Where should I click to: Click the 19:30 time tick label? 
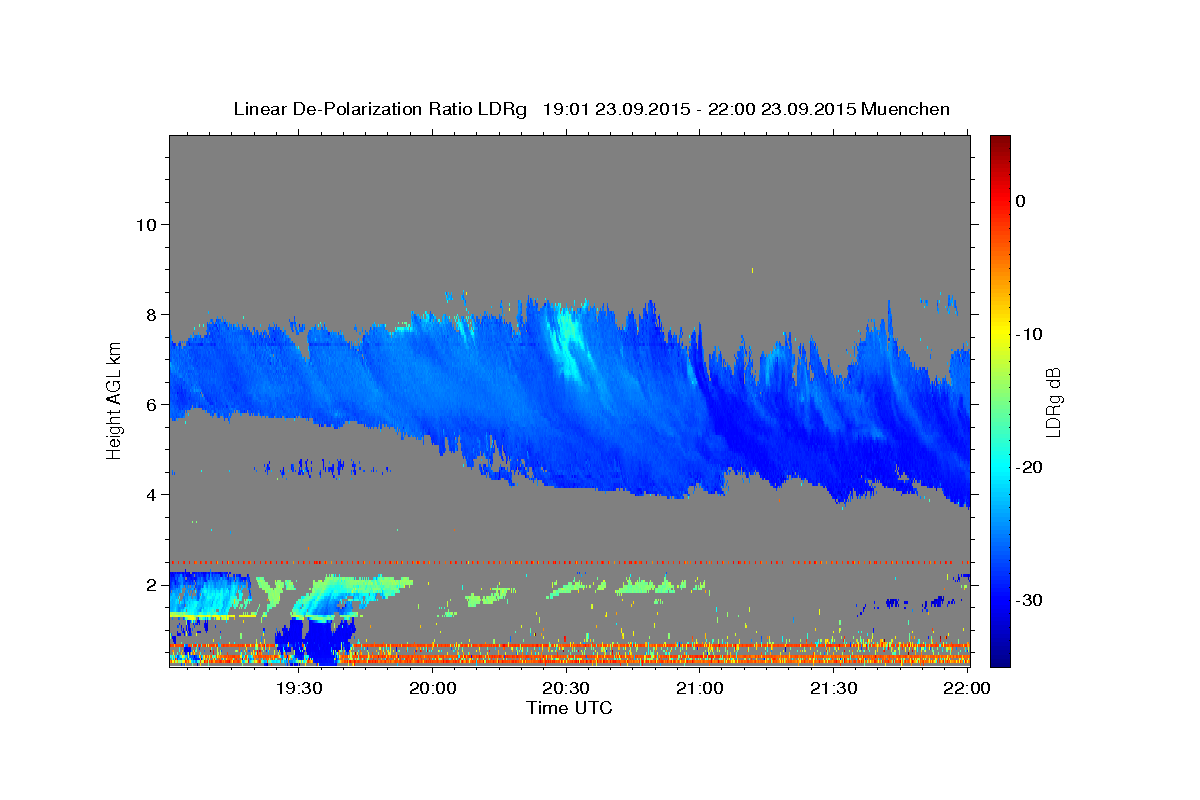299,688
